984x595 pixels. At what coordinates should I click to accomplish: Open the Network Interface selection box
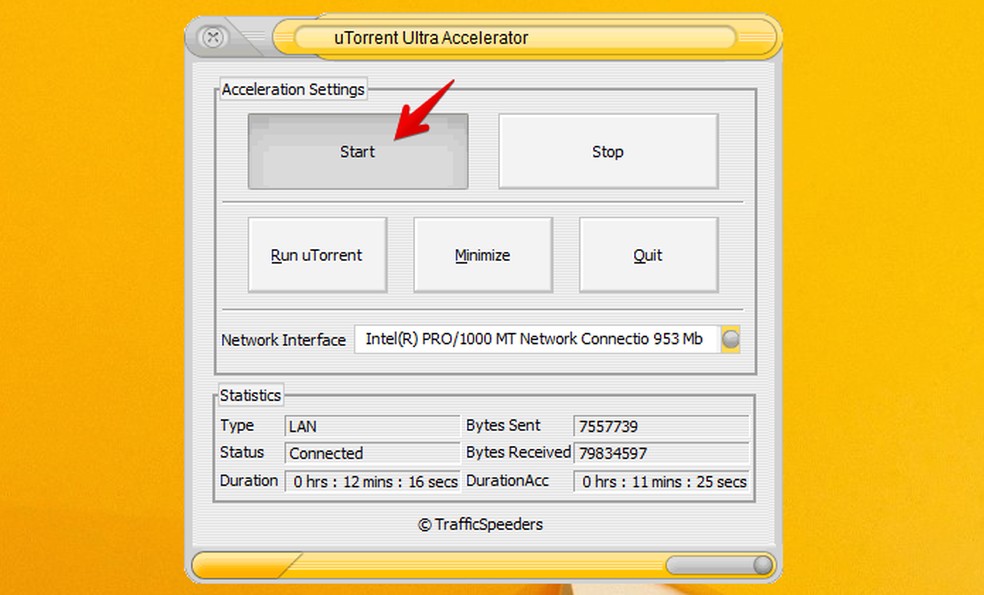point(535,339)
